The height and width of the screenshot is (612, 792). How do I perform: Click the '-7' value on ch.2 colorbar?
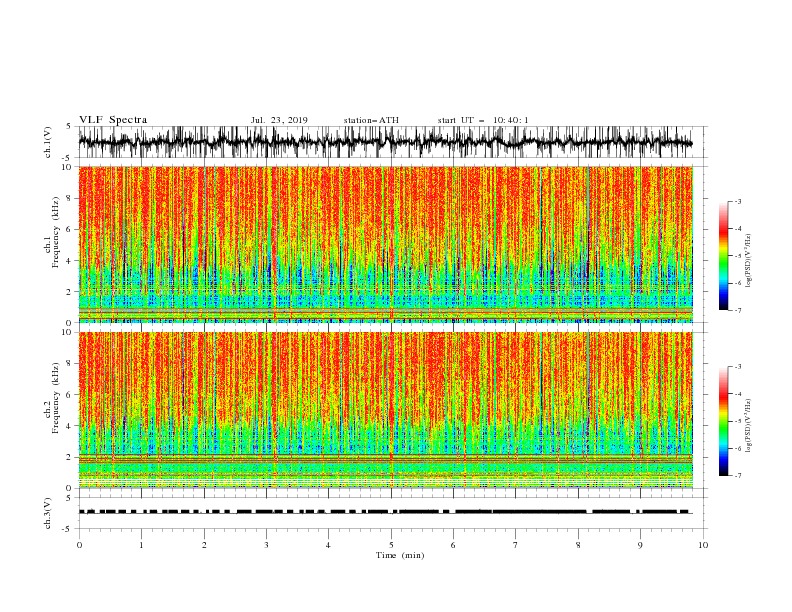[x=737, y=476]
